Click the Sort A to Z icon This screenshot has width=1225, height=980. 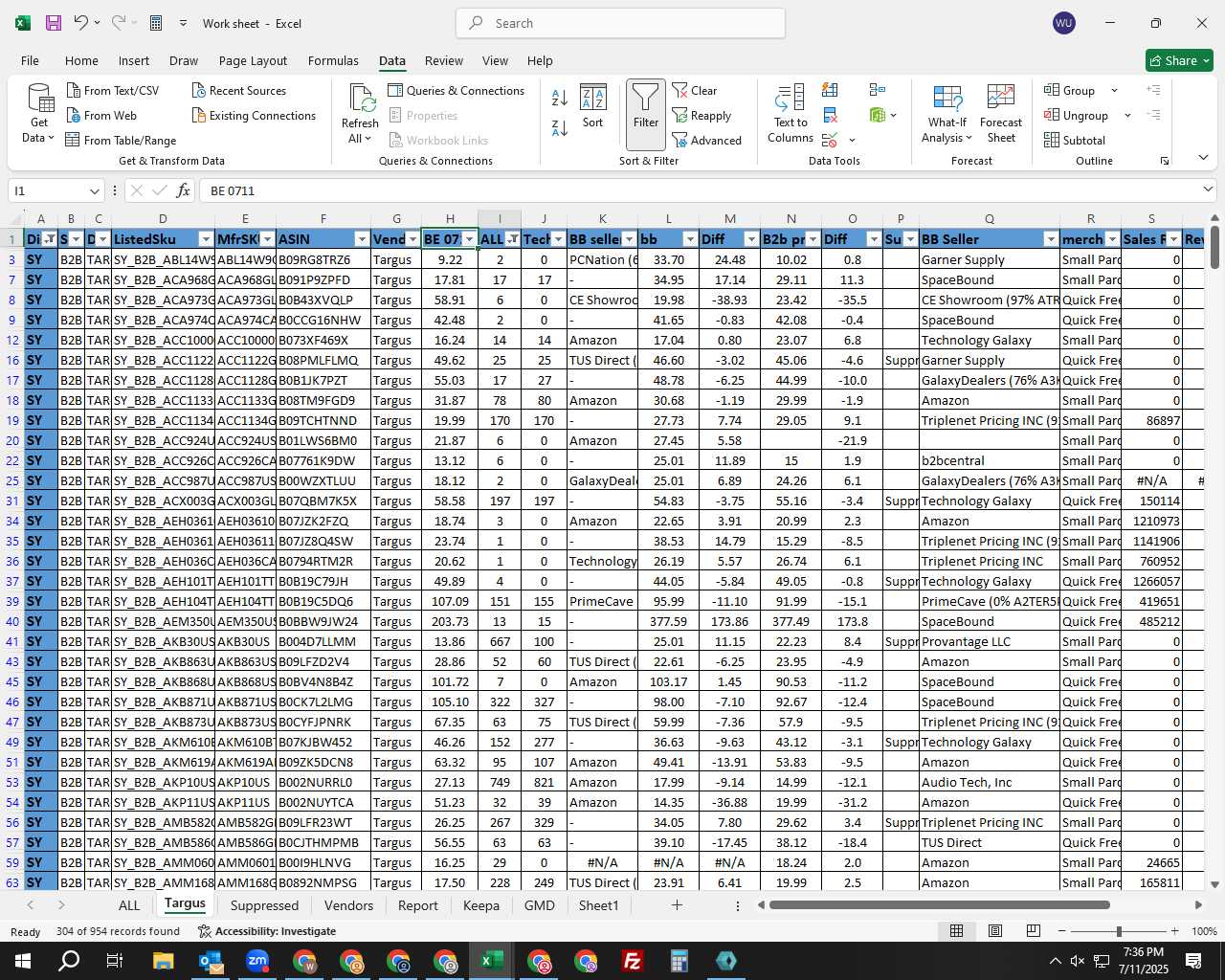coord(560,98)
